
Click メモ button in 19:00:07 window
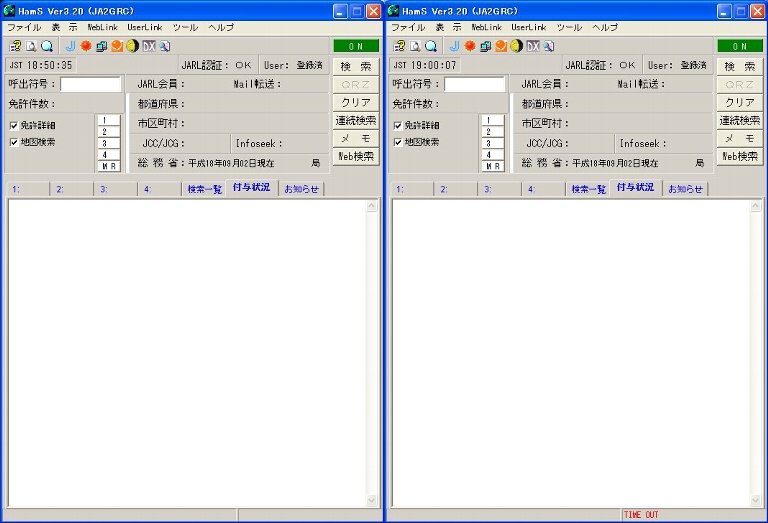pyautogui.click(x=740, y=139)
